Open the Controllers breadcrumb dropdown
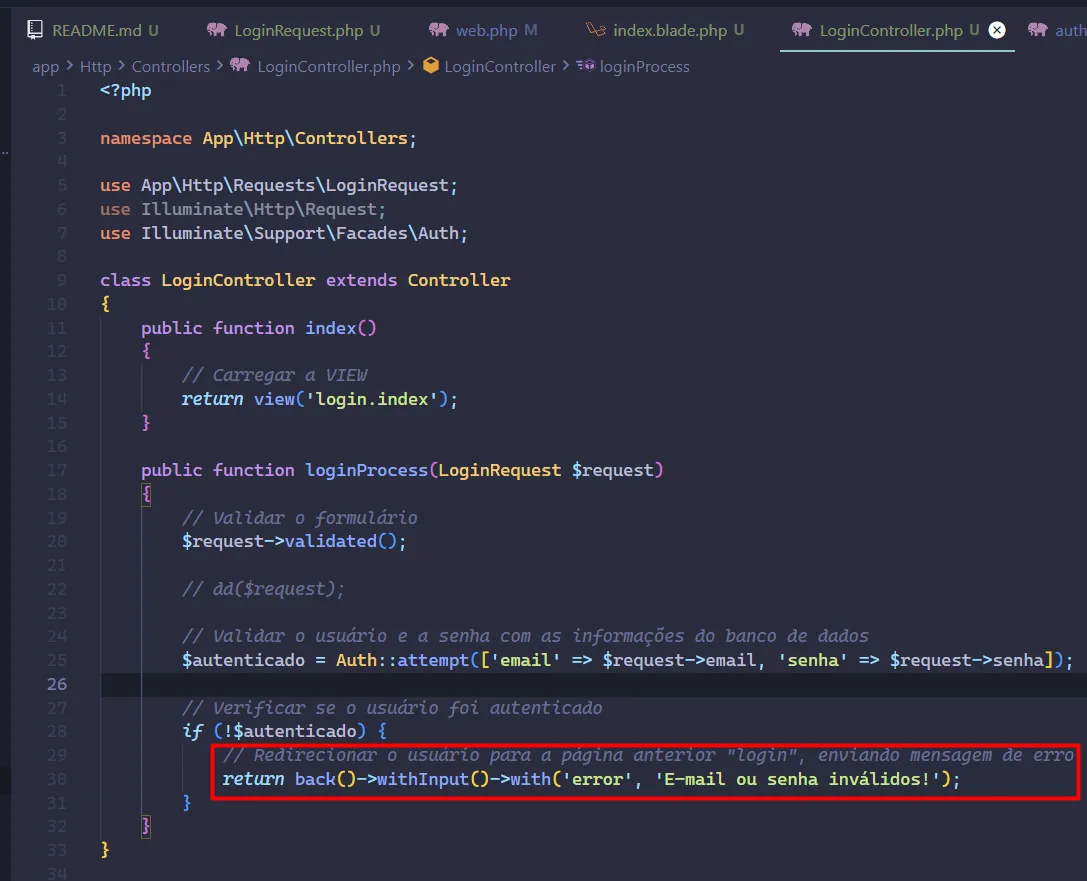Screen dimensions: 1087x881 point(171,66)
